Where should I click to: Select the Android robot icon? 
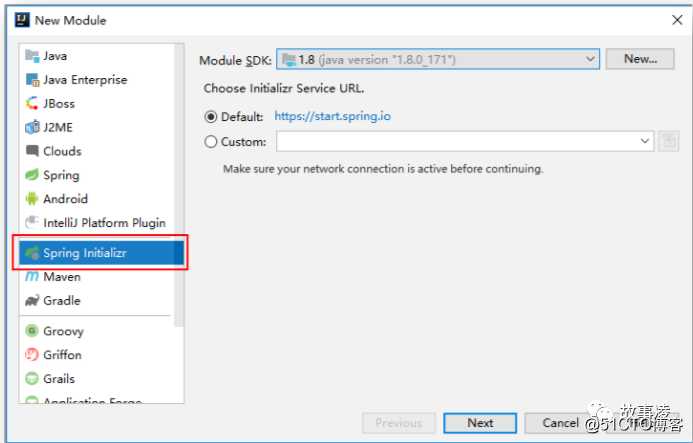(32, 199)
